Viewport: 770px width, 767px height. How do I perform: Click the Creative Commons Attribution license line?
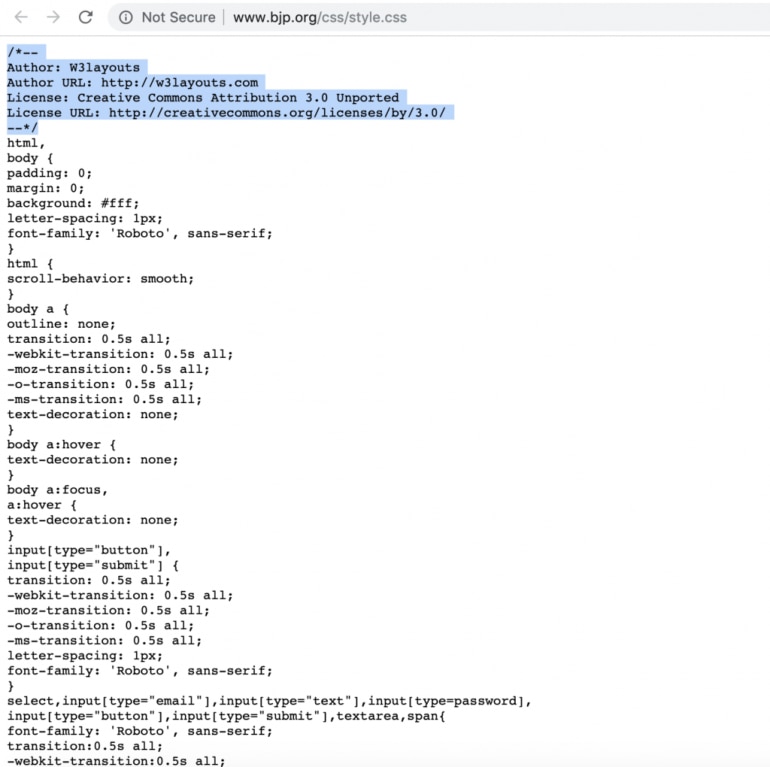click(203, 97)
